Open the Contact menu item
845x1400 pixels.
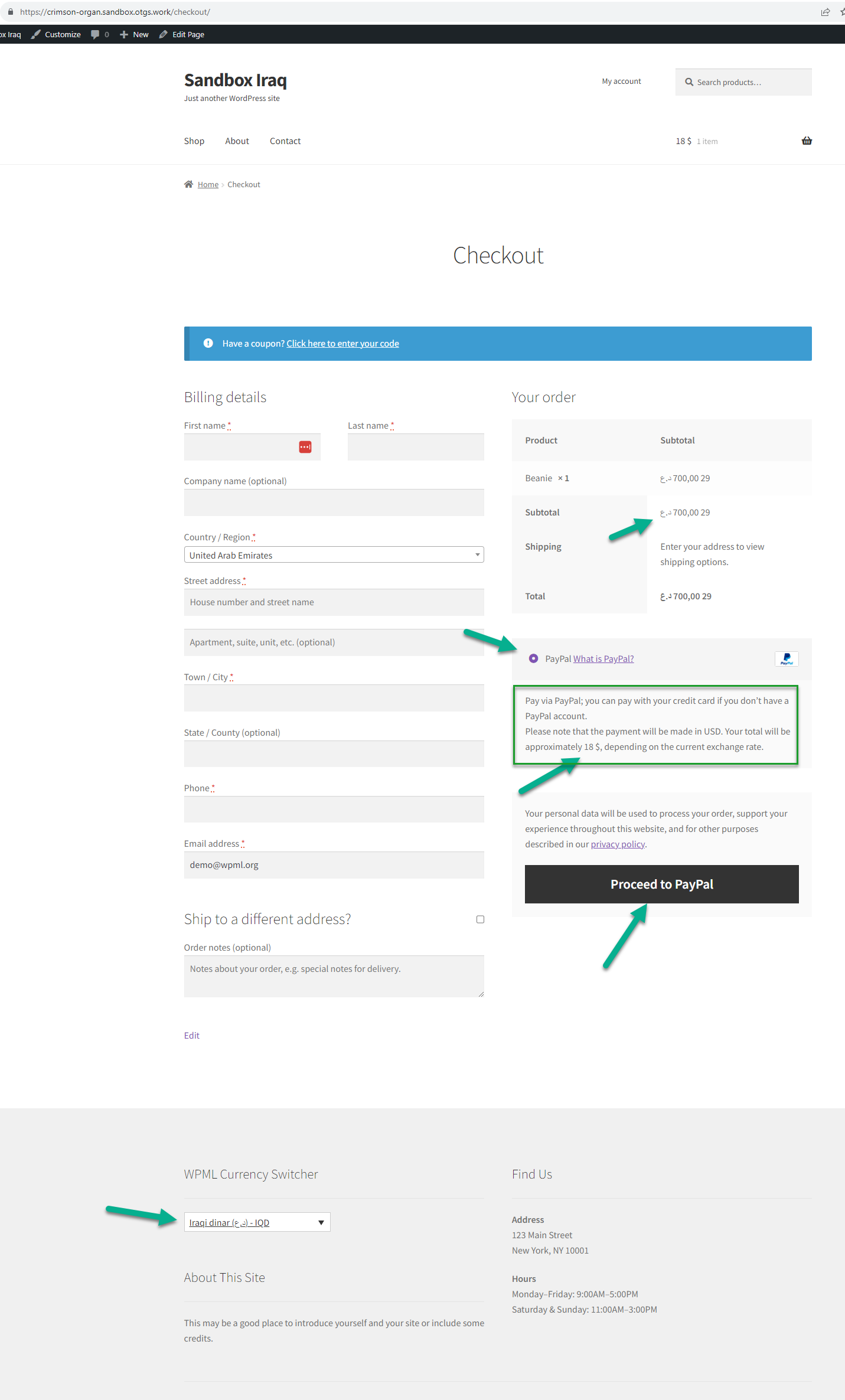(x=285, y=141)
